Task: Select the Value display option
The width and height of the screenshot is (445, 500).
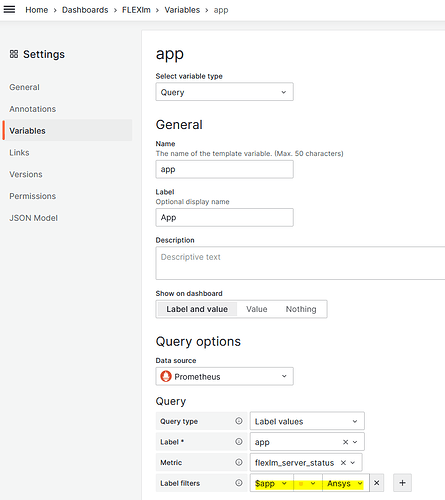Action: (x=257, y=309)
